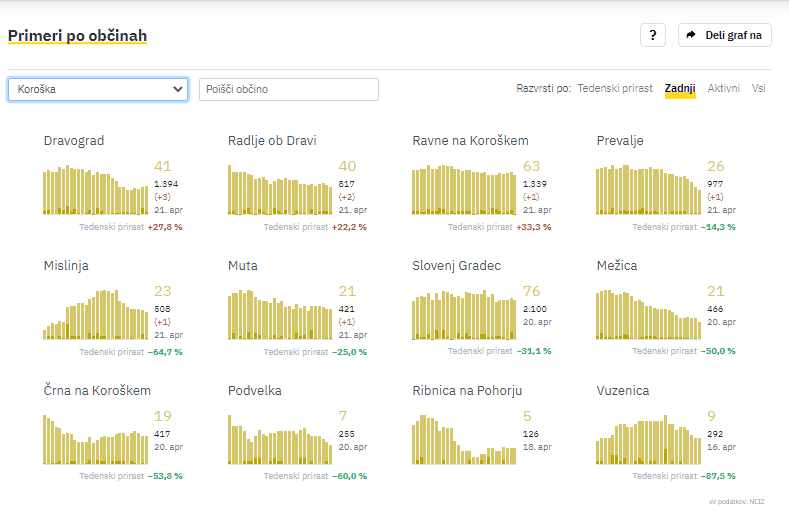Click the Črna na Koroškem chart
This screenshot has height=517, width=789.
click(x=96, y=439)
